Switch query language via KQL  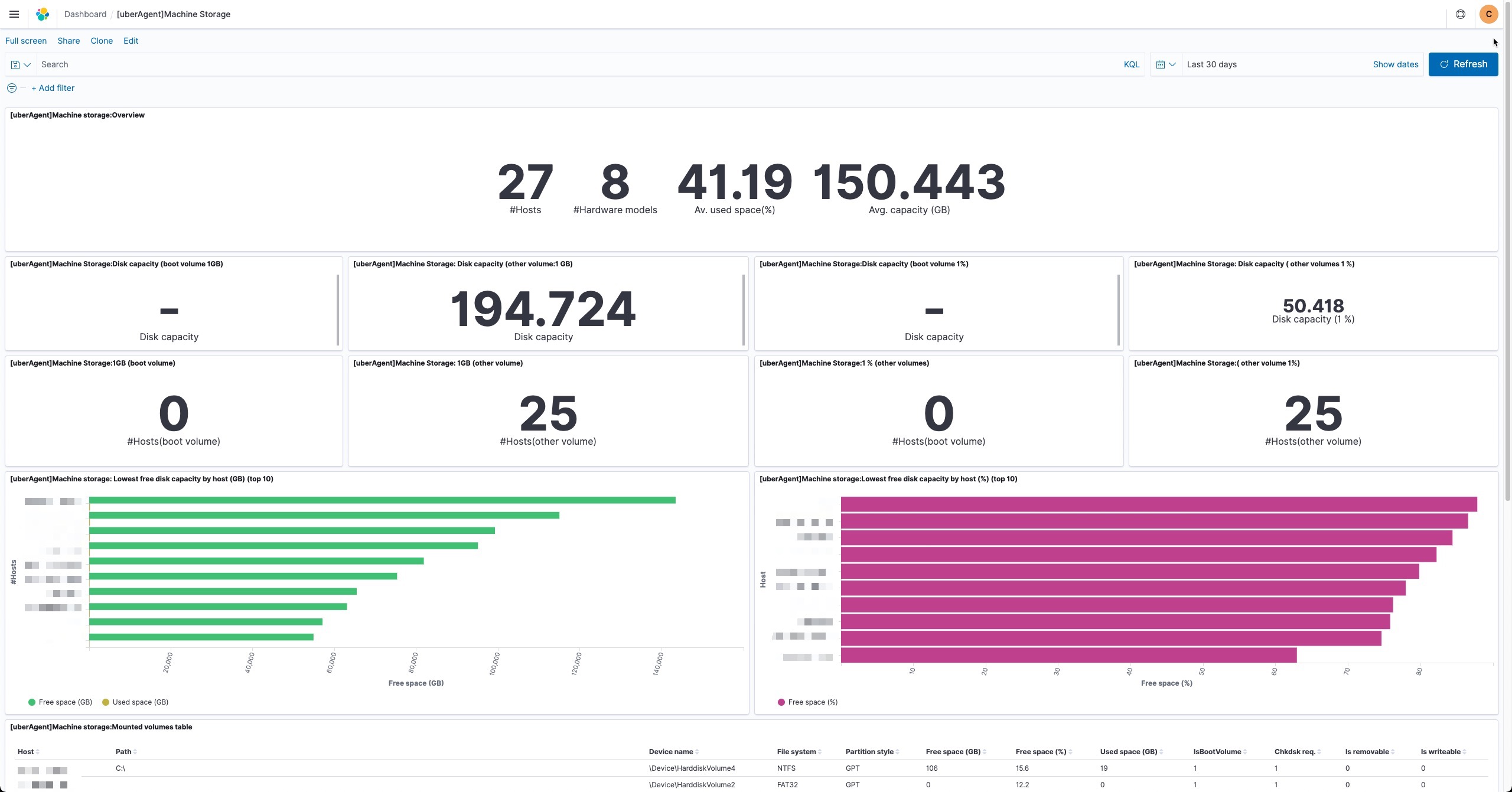coord(1131,64)
